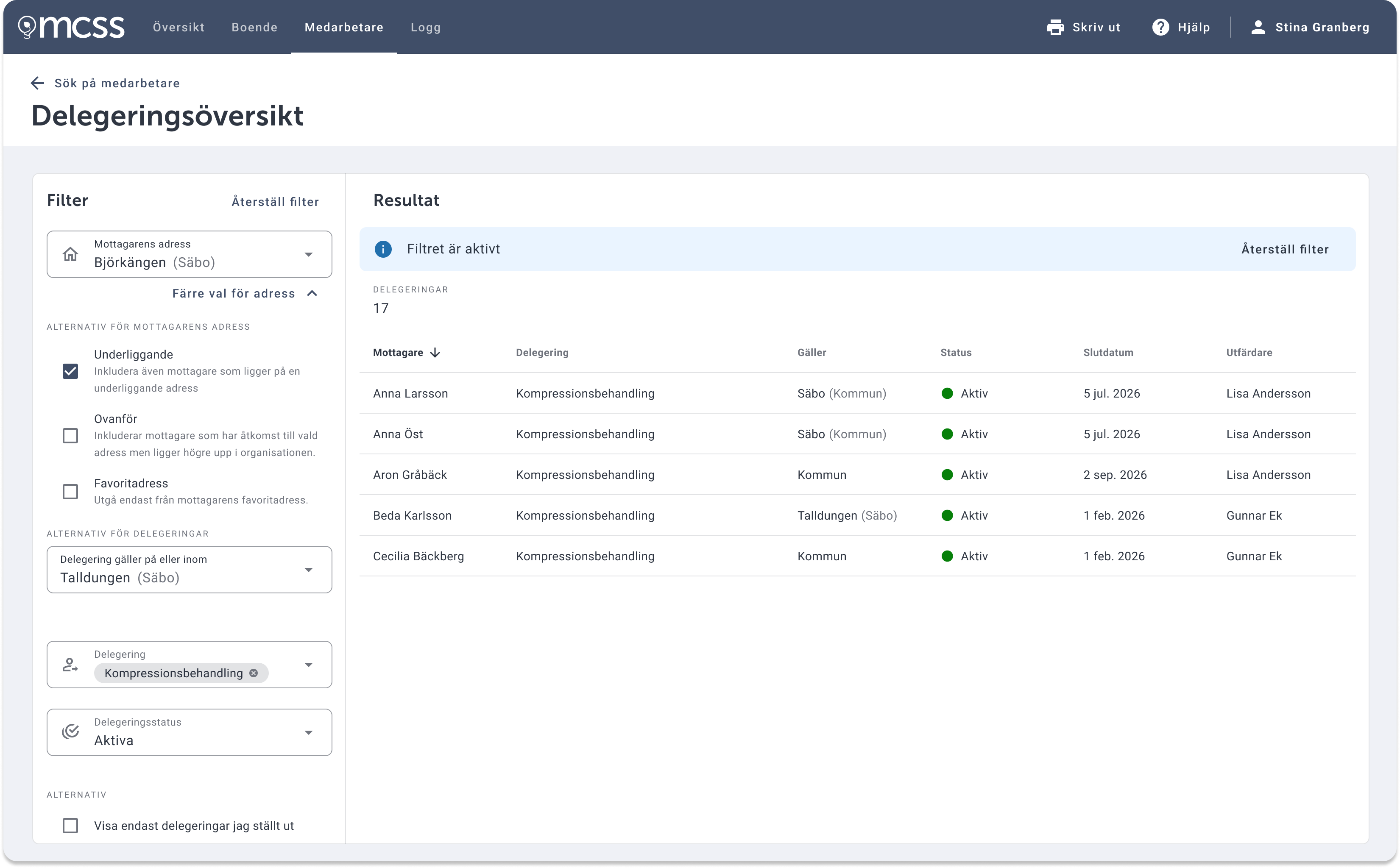Open the Delegeringsstatus dropdown
Image resolution: width=1400 pixels, height=868 pixels.
[189, 732]
